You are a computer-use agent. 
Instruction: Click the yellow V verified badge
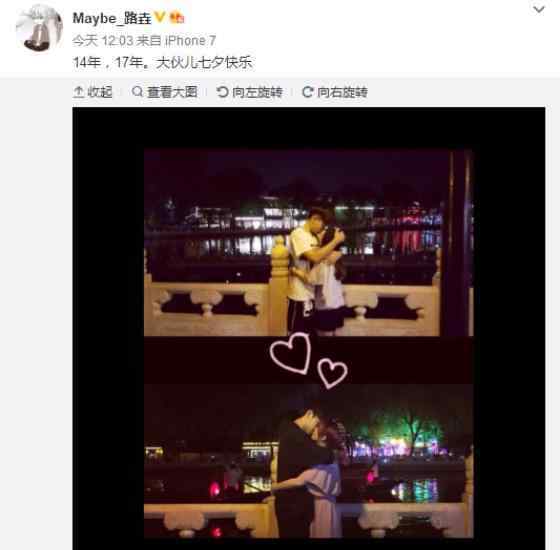coord(160,17)
